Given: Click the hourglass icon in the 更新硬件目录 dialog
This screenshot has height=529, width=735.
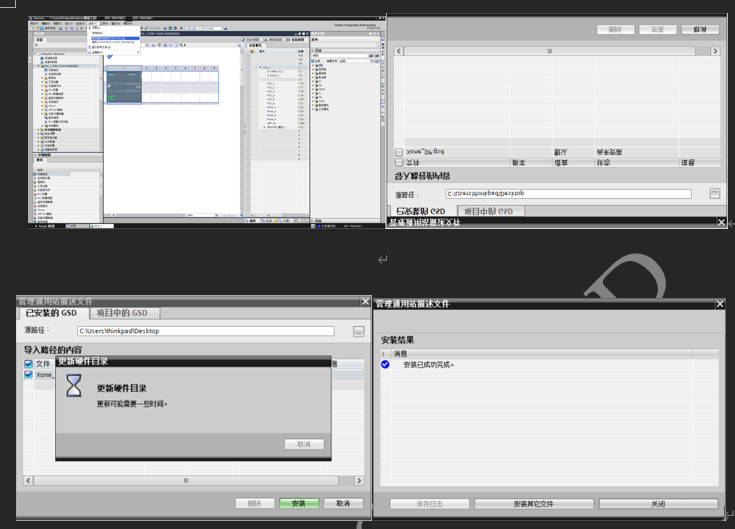Looking at the screenshot, I should pos(74,387).
